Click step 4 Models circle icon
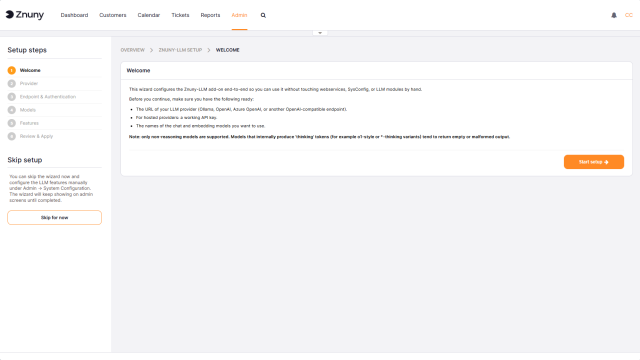640x360 pixels. tap(11, 110)
